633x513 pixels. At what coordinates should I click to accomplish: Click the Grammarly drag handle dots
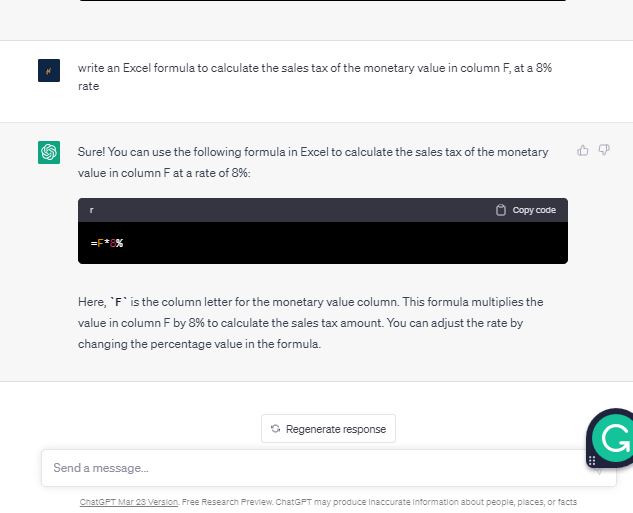pyautogui.click(x=592, y=461)
